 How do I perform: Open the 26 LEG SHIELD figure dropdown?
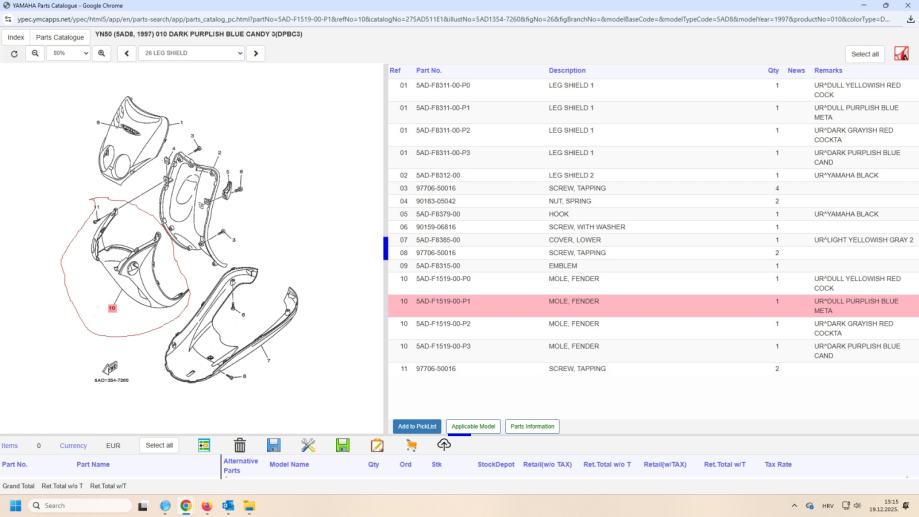(x=191, y=53)
